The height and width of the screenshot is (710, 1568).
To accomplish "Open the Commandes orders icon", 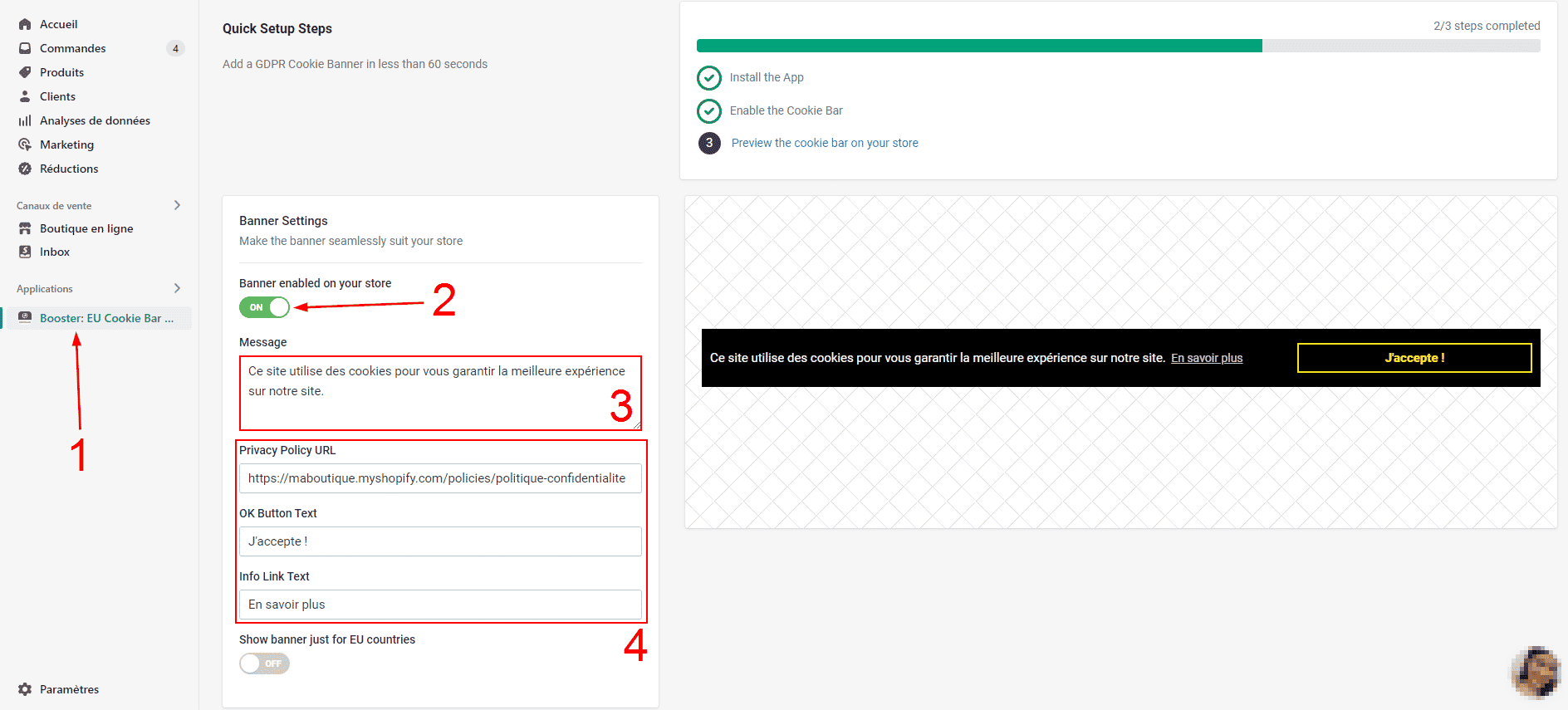I will point(25,48).
